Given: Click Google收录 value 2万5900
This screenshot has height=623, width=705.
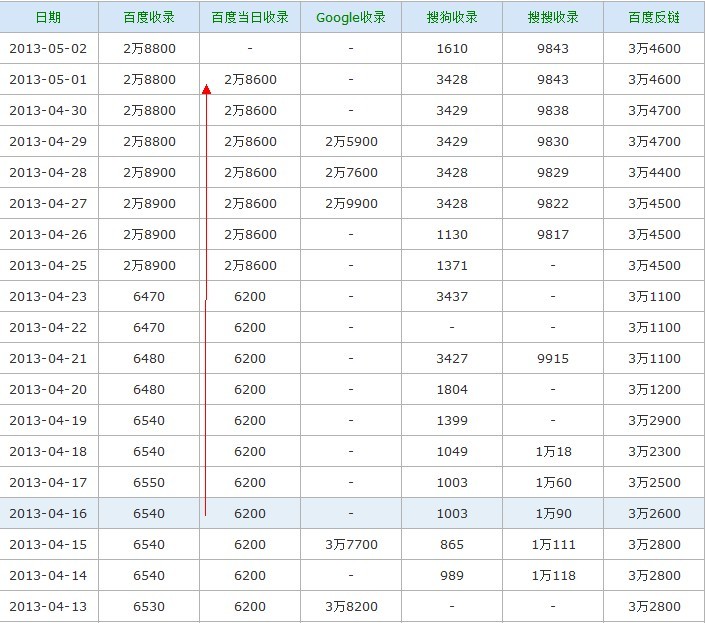Looking at the screenshot, I should (x=351, y=141).
